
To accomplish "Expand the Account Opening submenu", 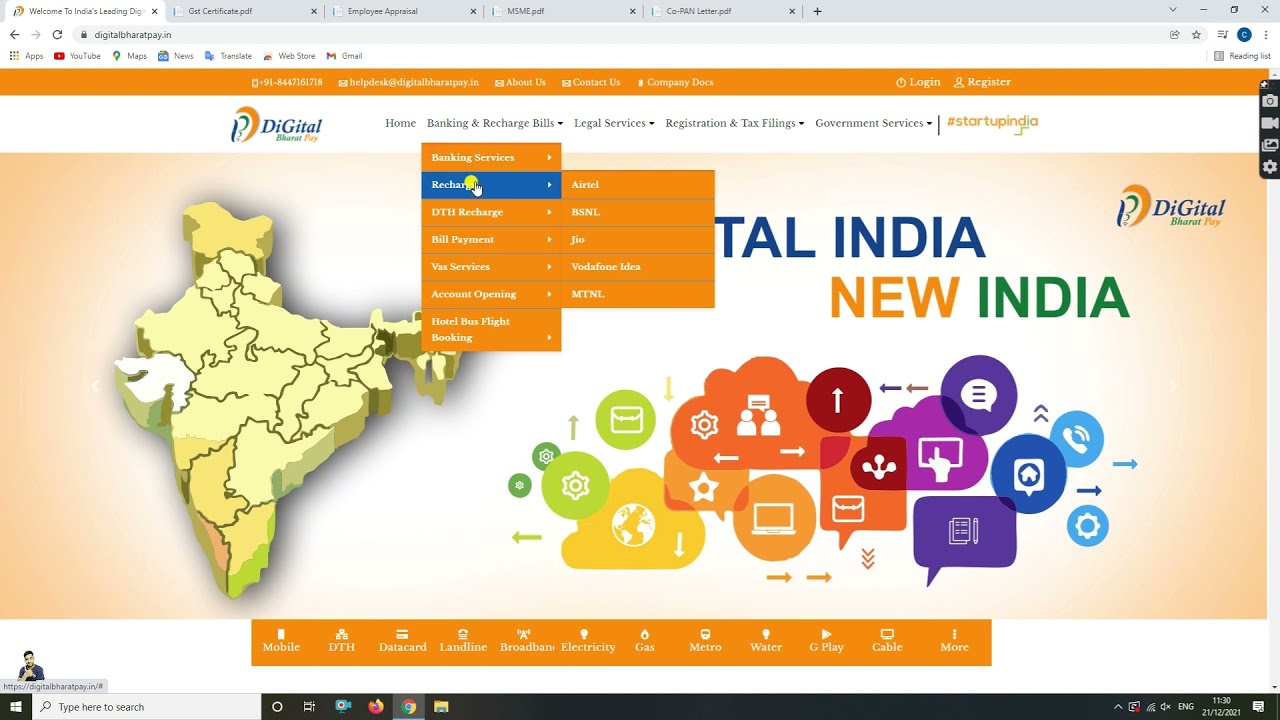I will (x=491, y=294).
